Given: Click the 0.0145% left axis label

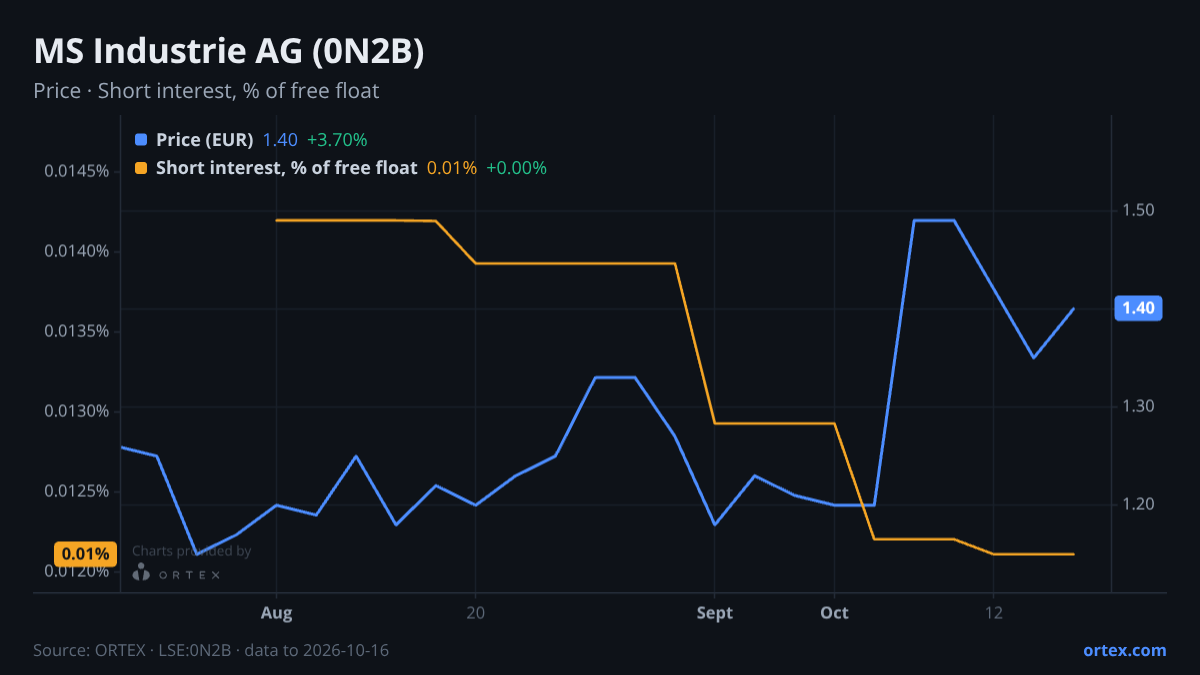Looking at the screenshot, I should [x=76, y=171].
